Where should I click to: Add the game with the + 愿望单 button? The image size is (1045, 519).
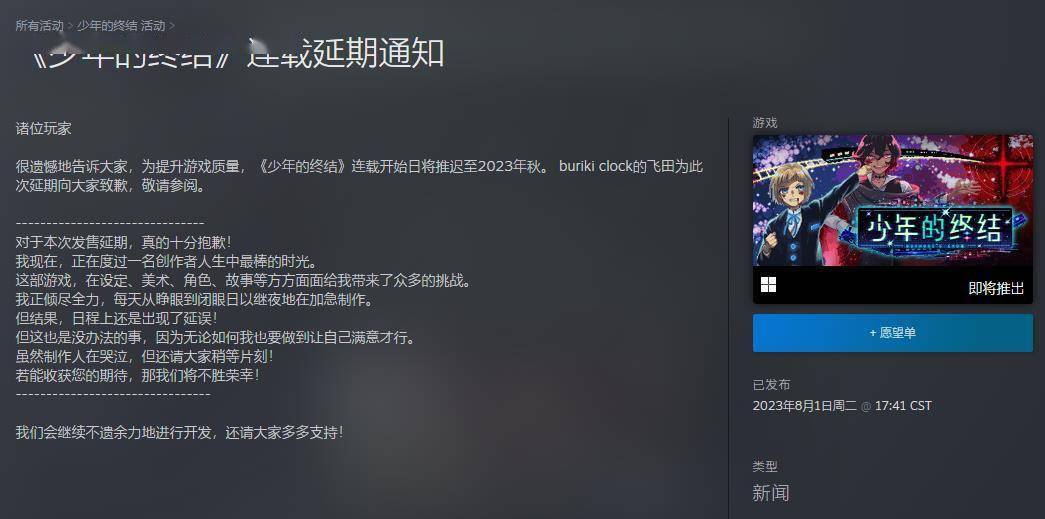(x=892, y=332)
